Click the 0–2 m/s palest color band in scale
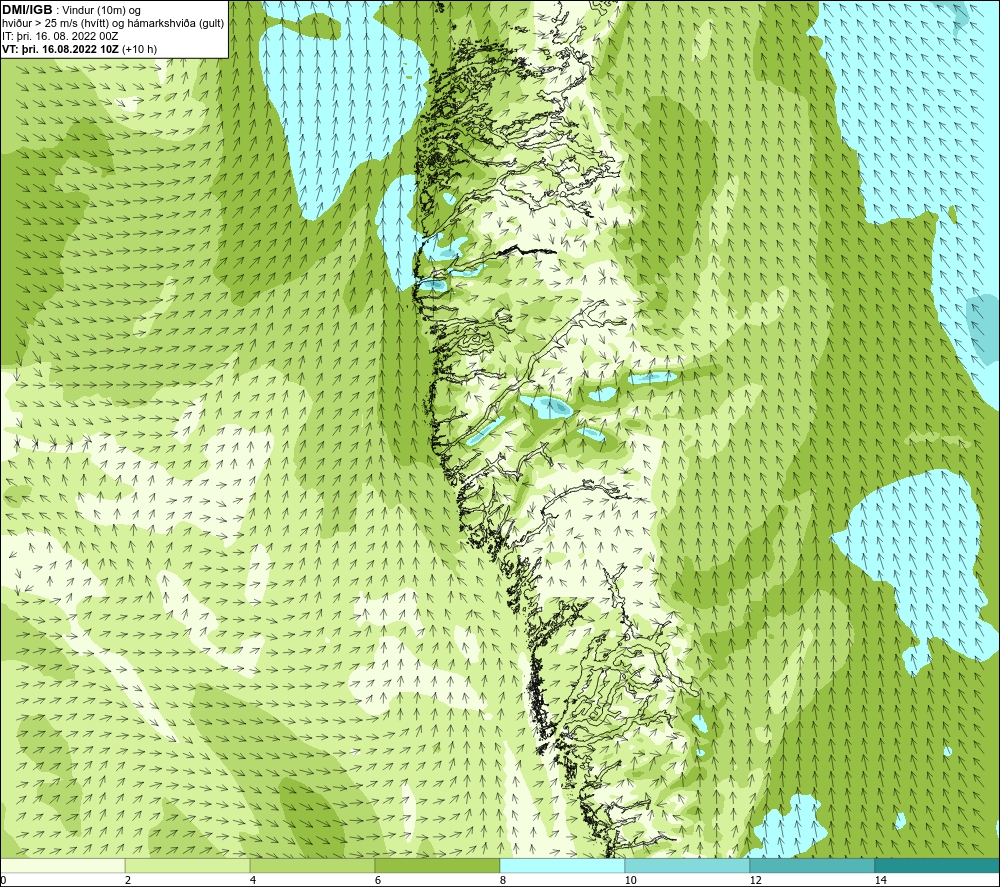Screen dimensions: 1000x887 [62, 865]
